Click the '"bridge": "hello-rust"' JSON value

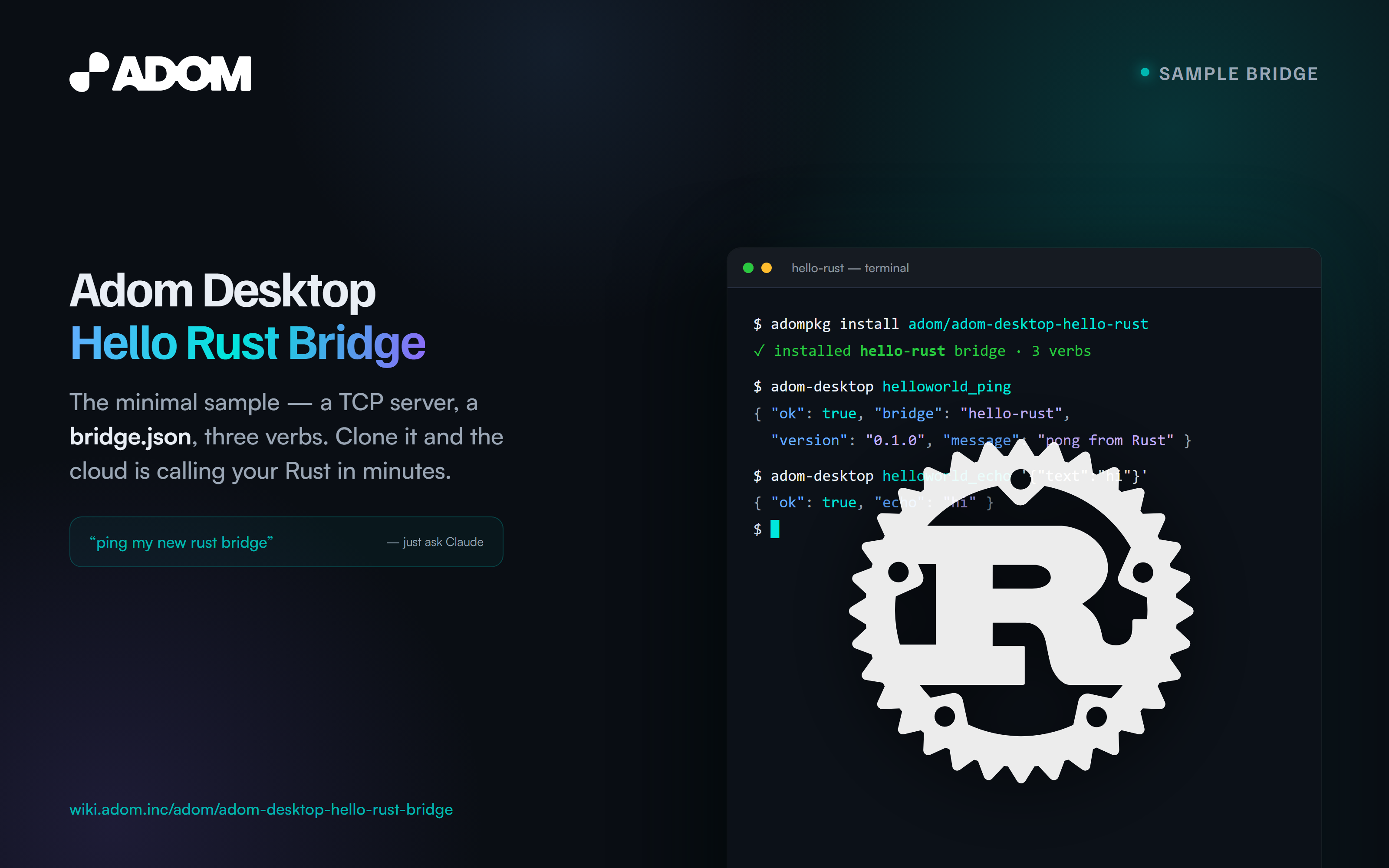(x=968, y=413)
